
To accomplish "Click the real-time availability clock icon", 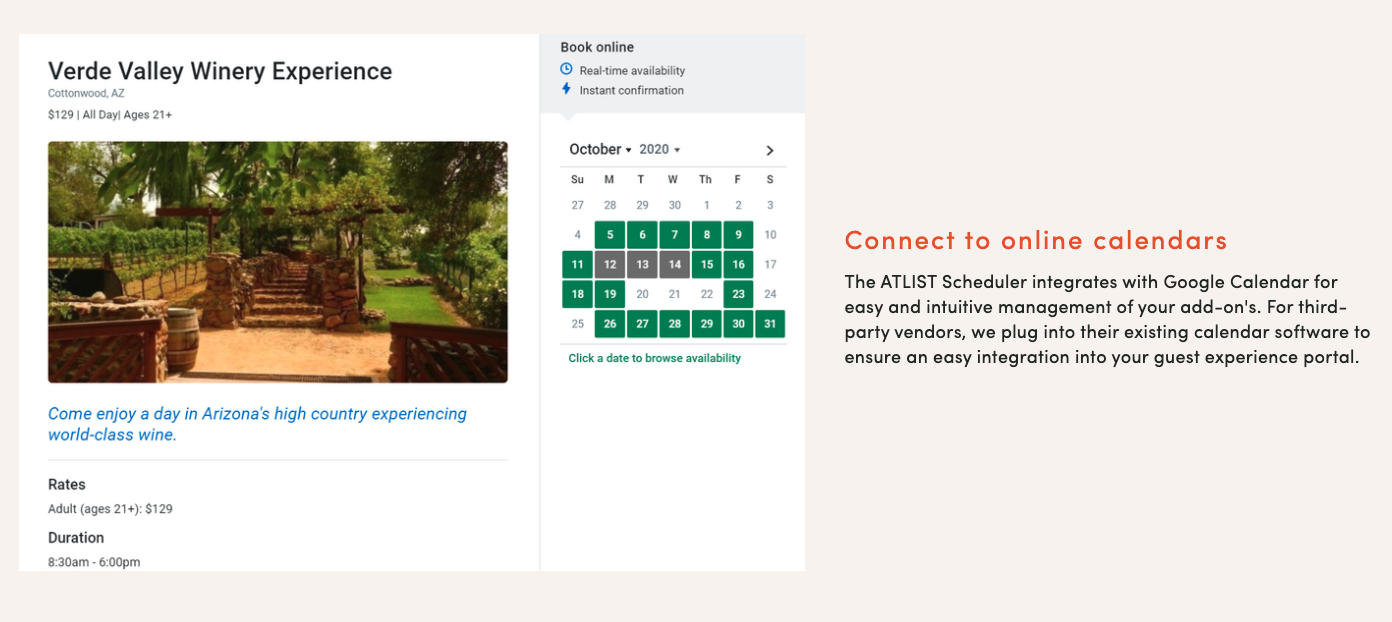I will point(566,69).
